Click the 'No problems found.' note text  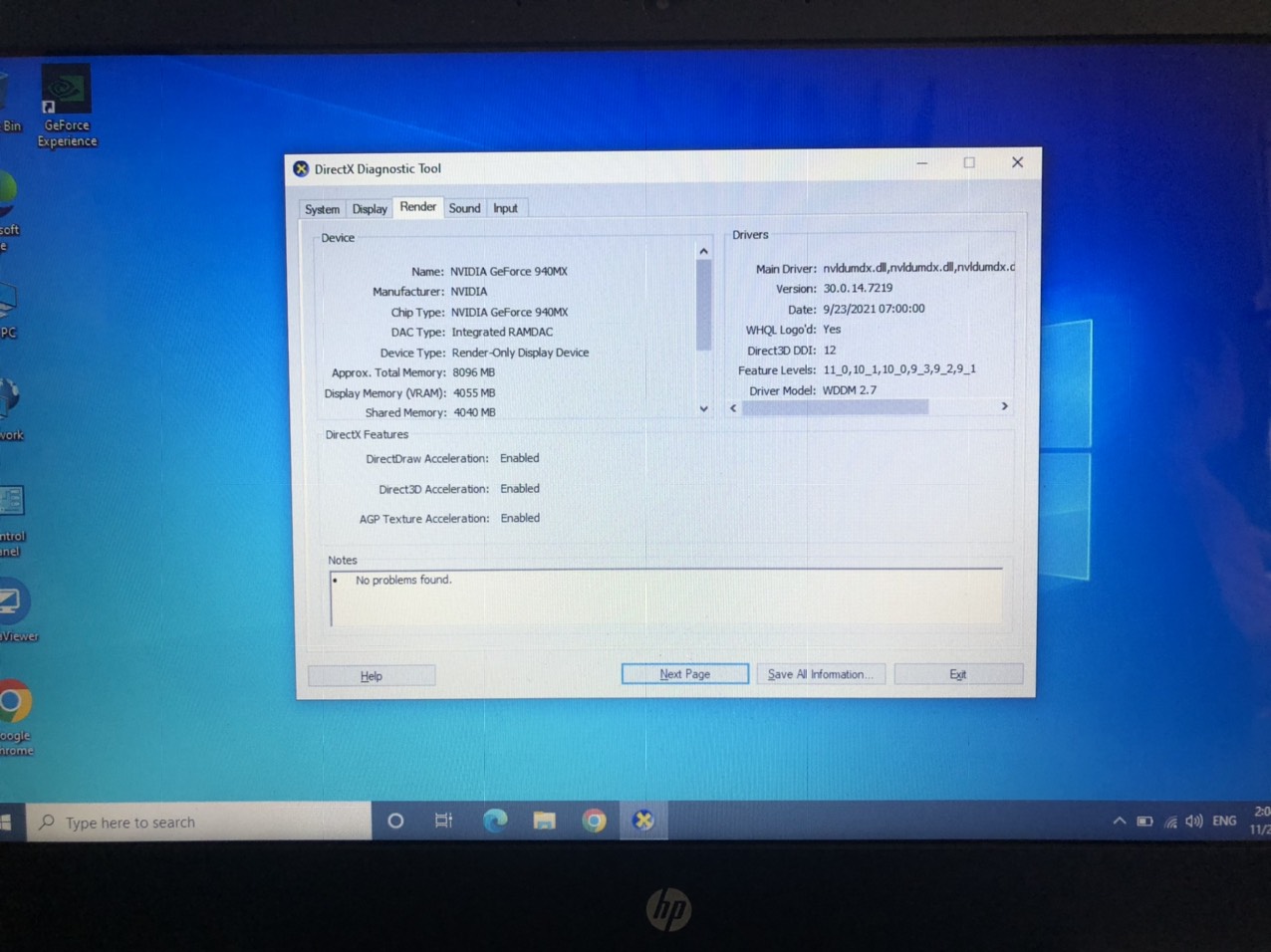point(403,580)
